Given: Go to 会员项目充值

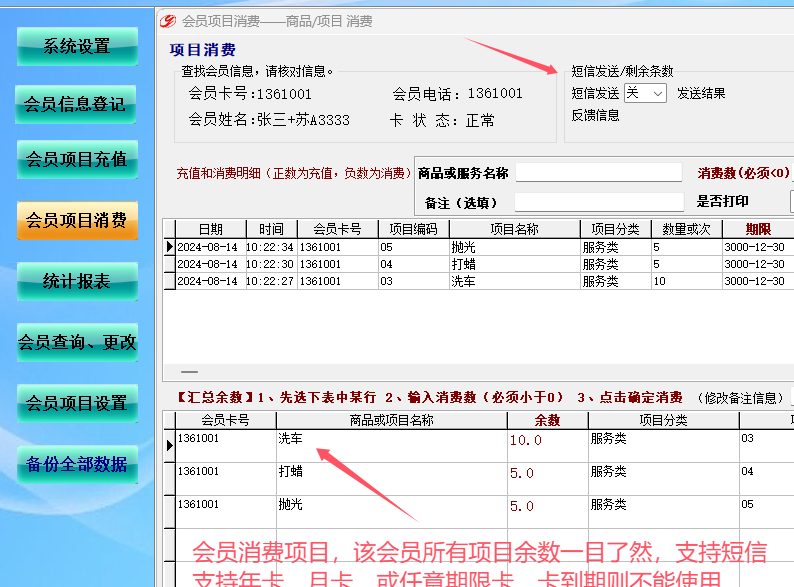Looking at the screenshot, I should pos(77,160).
